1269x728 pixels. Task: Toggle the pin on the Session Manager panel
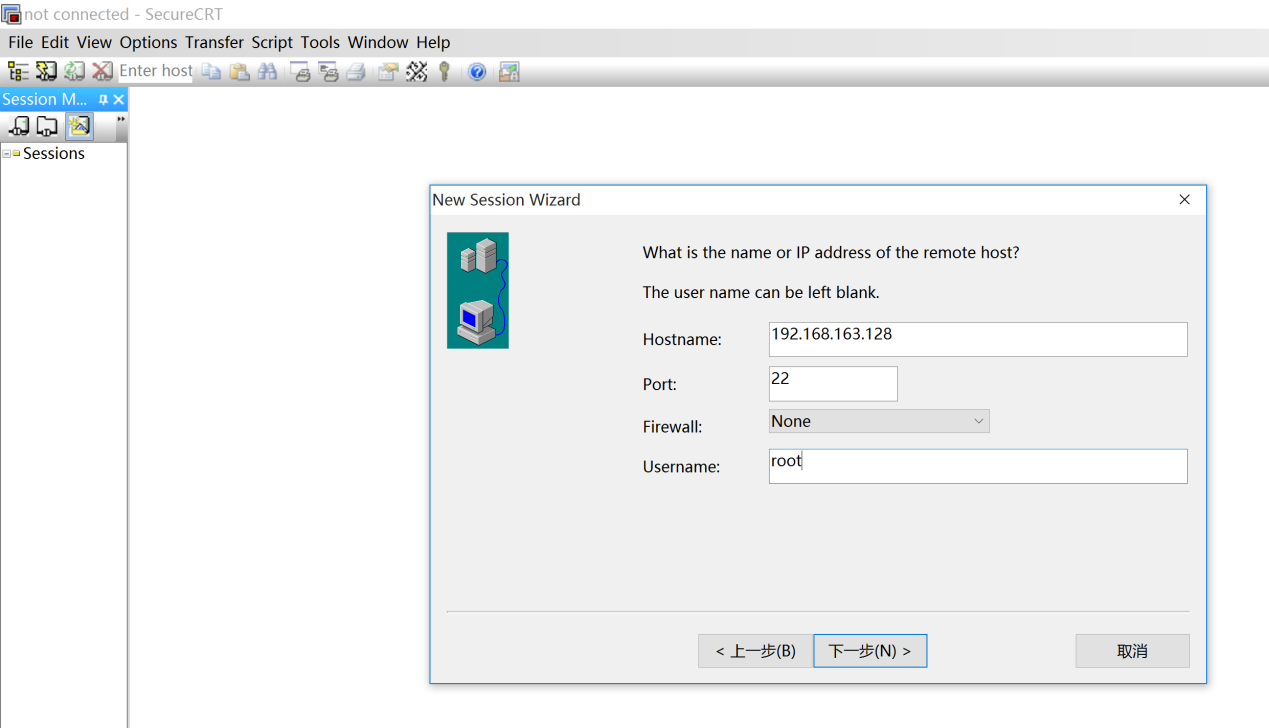click(x=104, y=99)
